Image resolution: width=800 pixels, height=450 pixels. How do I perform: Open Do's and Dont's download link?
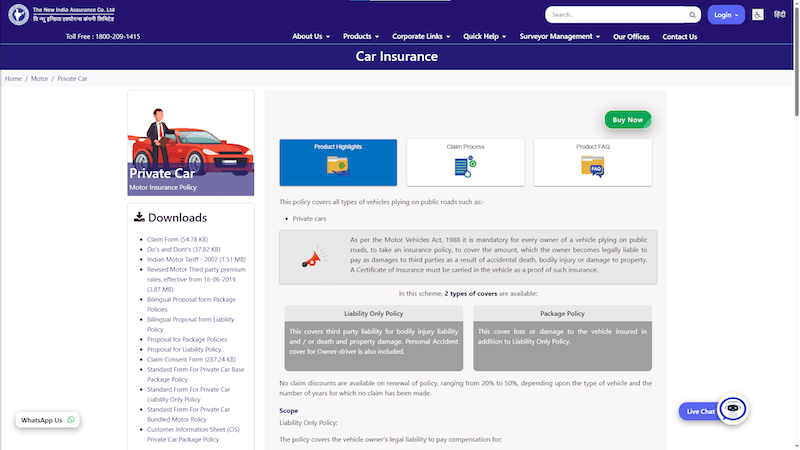point(184,249)
